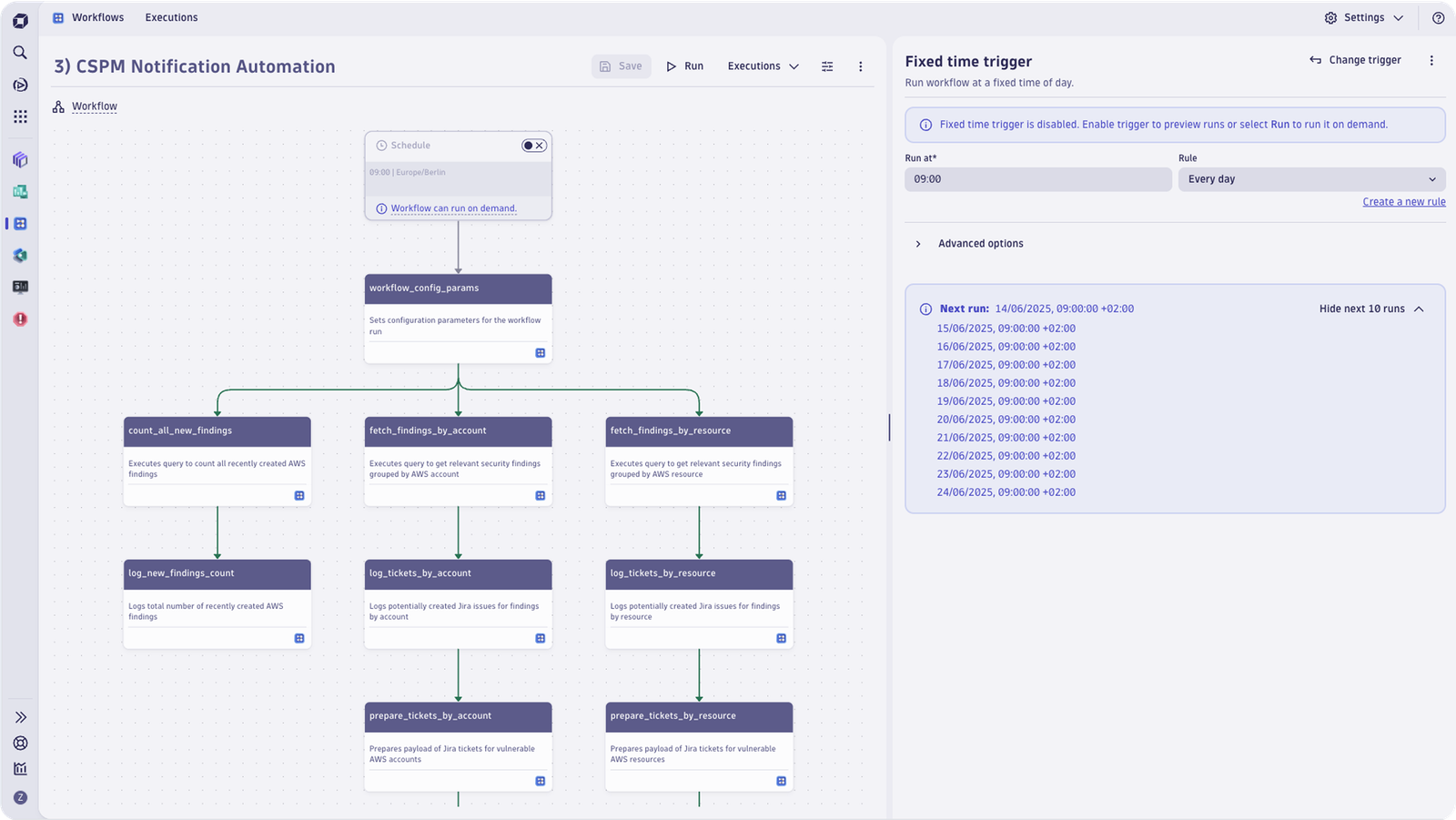Image resolution: width=1456 pixels, height=820 pixels.
Task: Open the Executions dropdown in toolbar
Action: (x=763, y=66)
